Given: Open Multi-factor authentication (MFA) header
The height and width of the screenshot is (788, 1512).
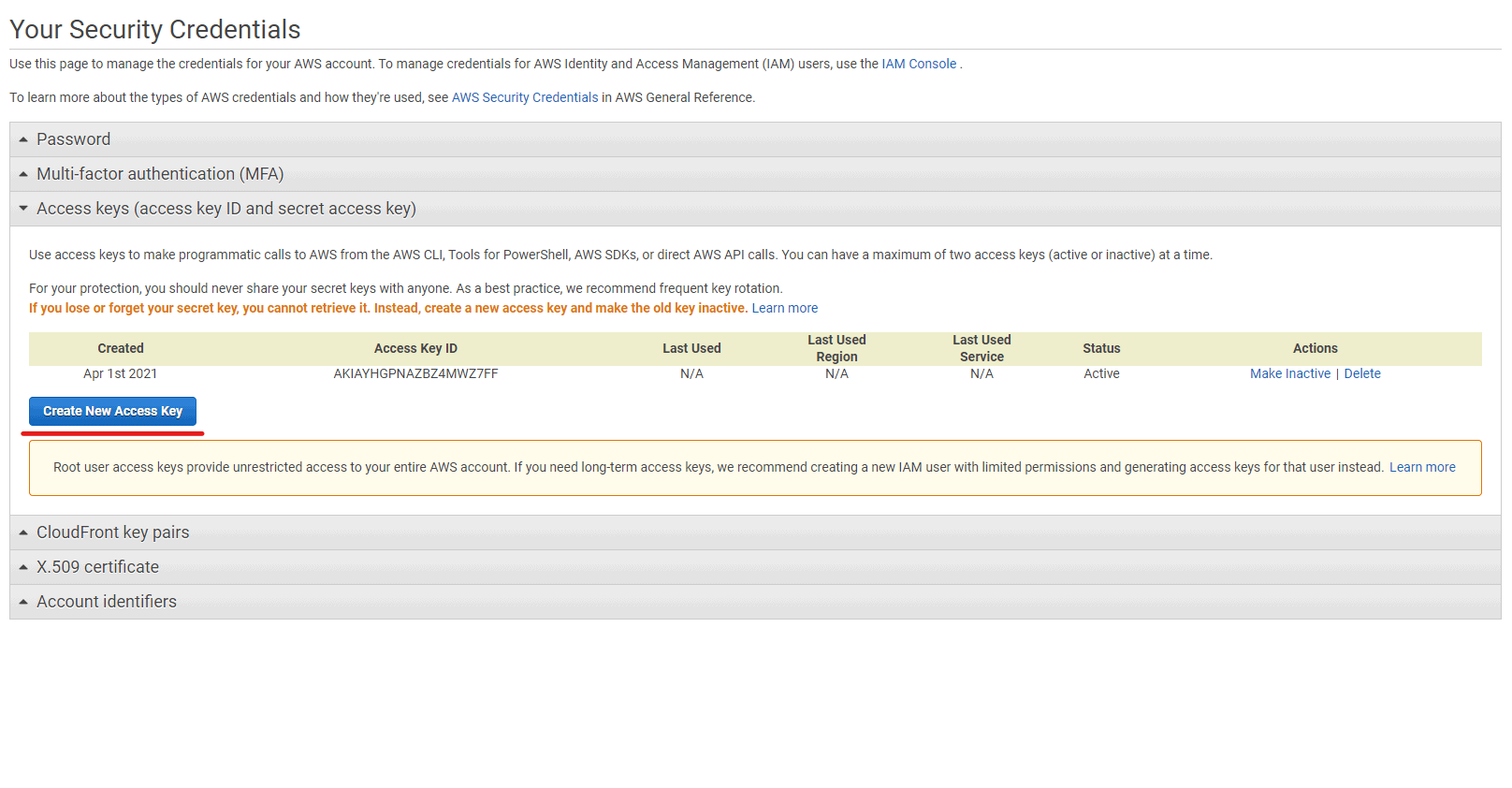Looking at the screenshot, I should [x=755, y=174].
